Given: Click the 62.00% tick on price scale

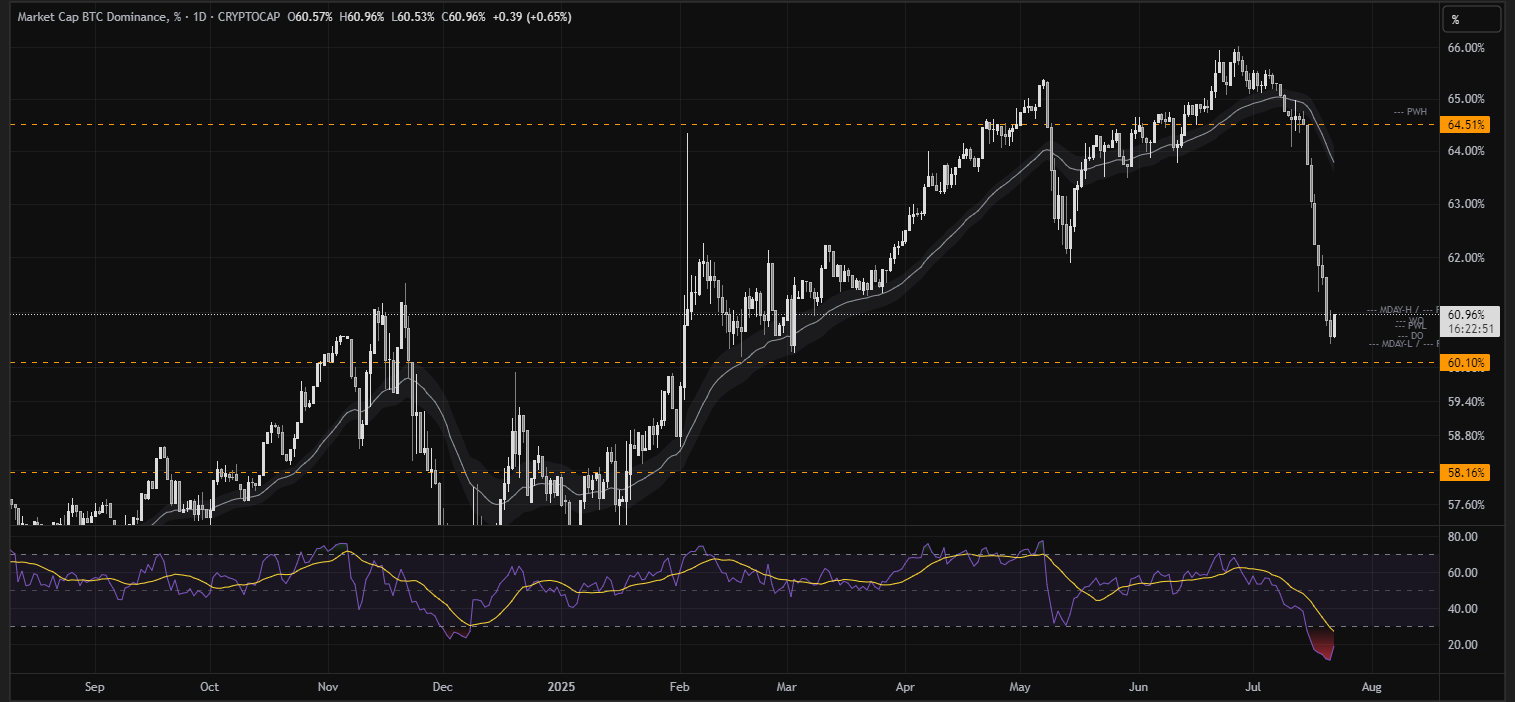Looking at the screenshot, I should 1466,258.
